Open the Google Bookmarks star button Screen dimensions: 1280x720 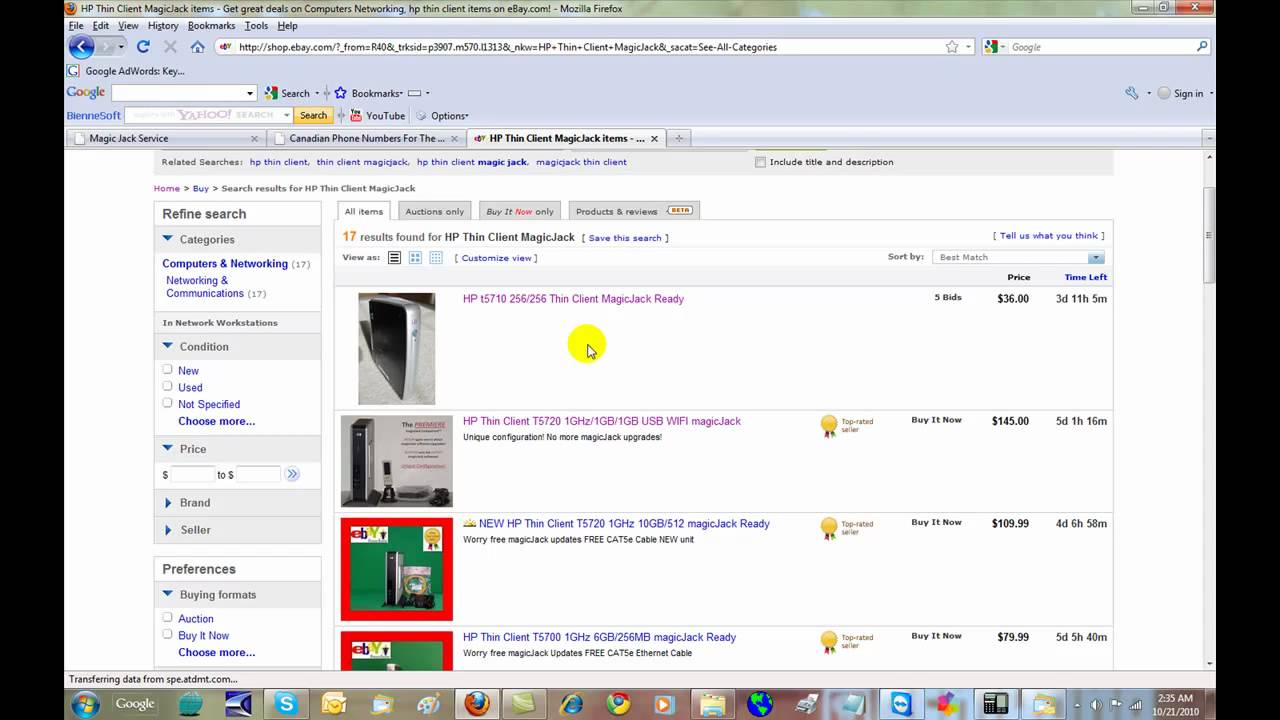point(340,93)
